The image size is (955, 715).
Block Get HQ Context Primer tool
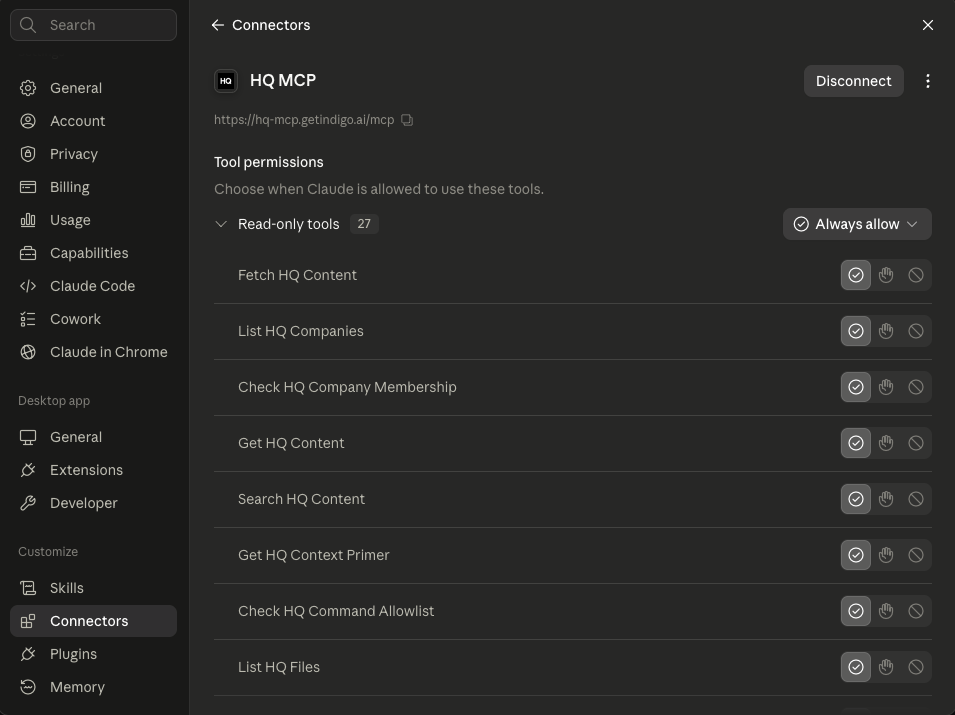tap(916, 555)
